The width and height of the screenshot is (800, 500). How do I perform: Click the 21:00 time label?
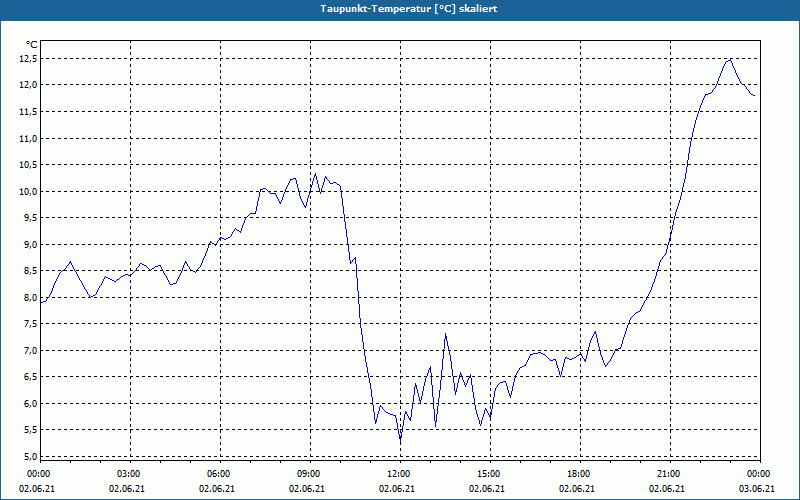click(670, 474)
